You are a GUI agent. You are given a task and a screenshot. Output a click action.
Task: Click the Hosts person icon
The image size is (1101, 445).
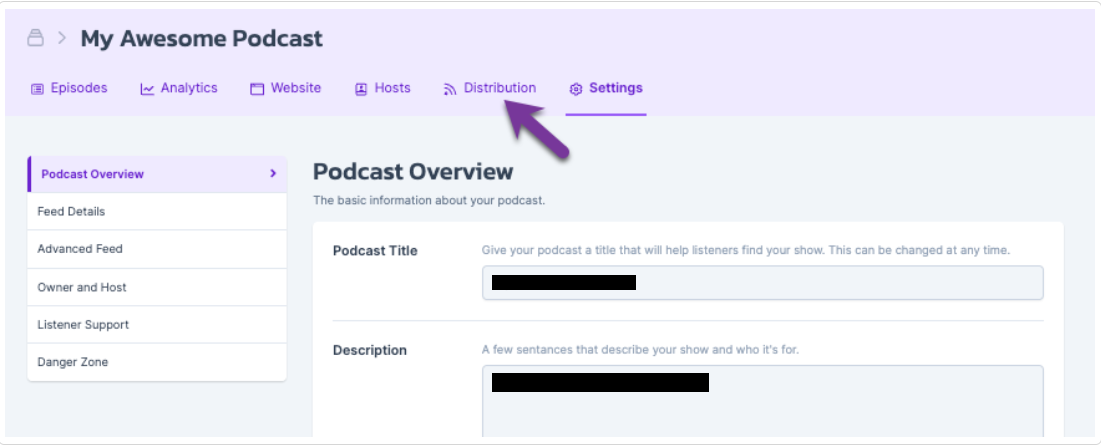point(361,89)
